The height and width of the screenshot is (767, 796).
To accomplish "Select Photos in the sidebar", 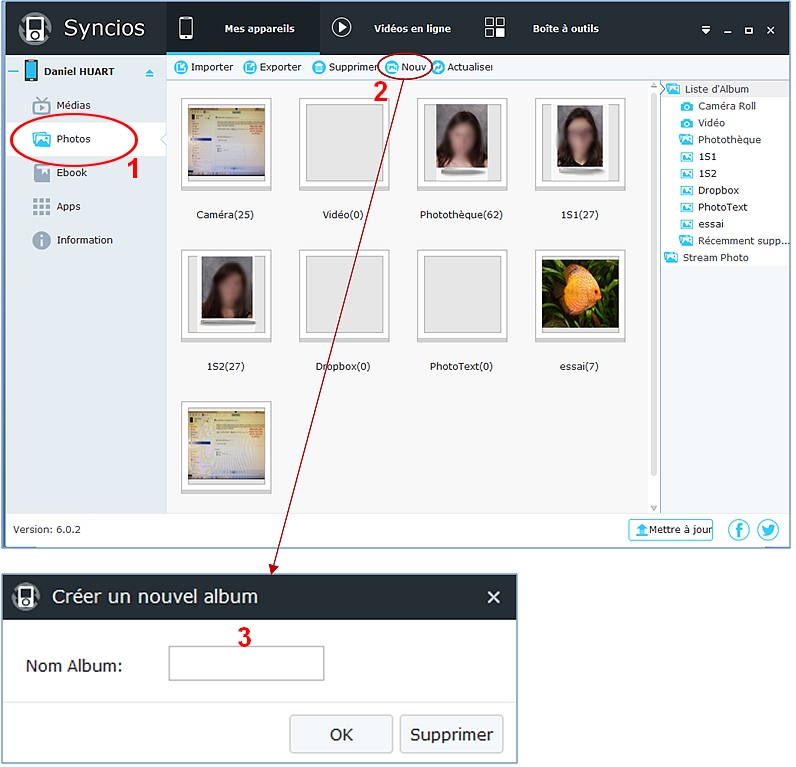I will point(74,140).
